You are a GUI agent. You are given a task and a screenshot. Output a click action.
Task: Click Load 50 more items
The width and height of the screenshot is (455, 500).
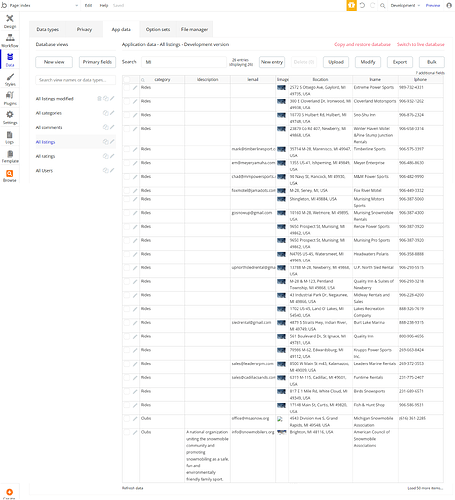[x=425, y=488]
